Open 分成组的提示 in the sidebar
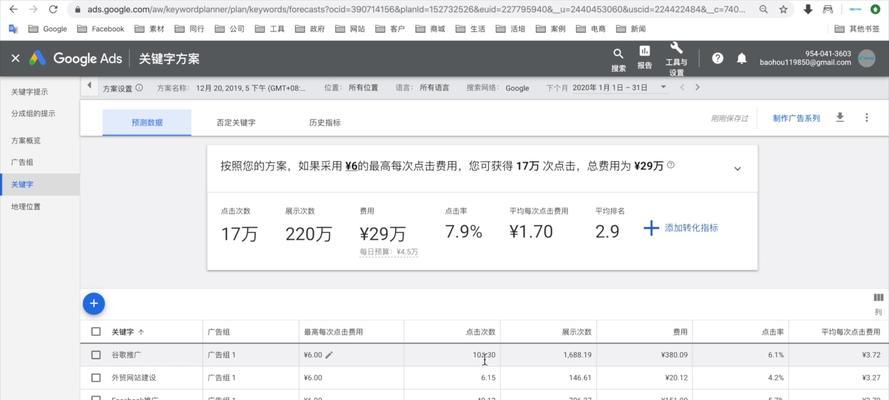Image resolution: width=889 pixels, height=400 pixels. 33,113
